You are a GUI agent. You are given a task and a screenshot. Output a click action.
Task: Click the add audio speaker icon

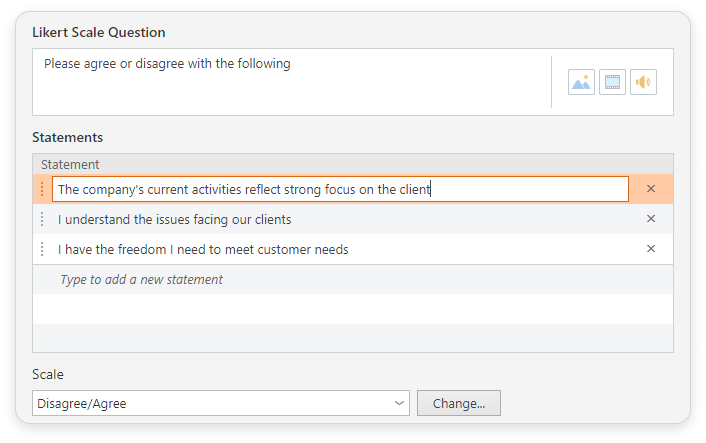[643, 82]
